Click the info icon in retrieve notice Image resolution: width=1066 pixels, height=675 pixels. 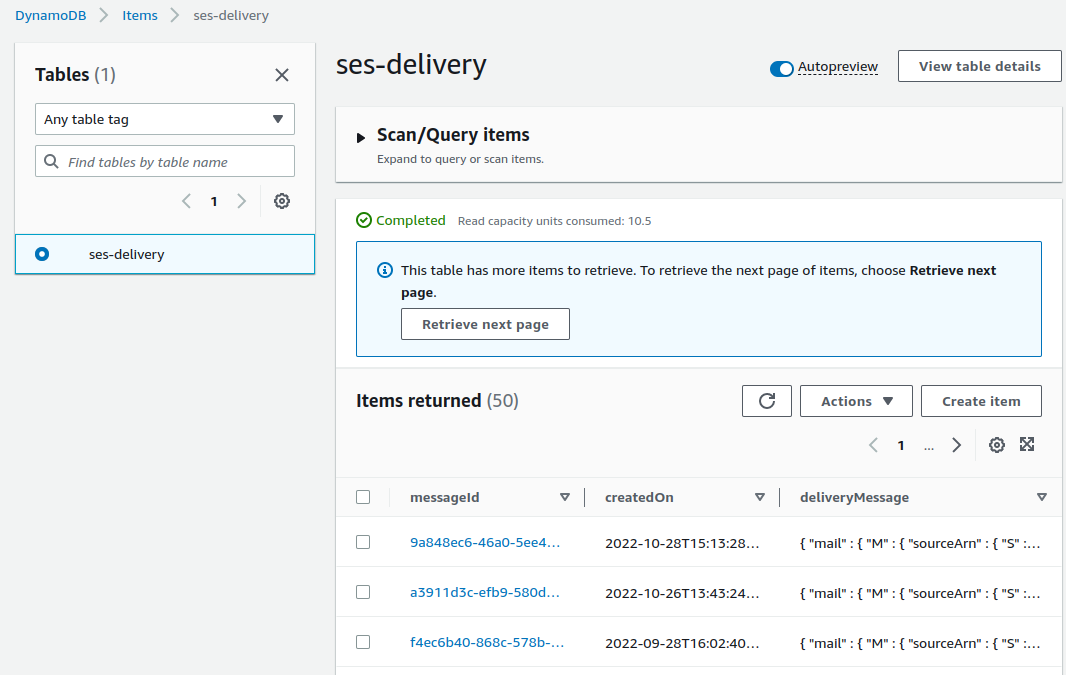coord(385,271)
